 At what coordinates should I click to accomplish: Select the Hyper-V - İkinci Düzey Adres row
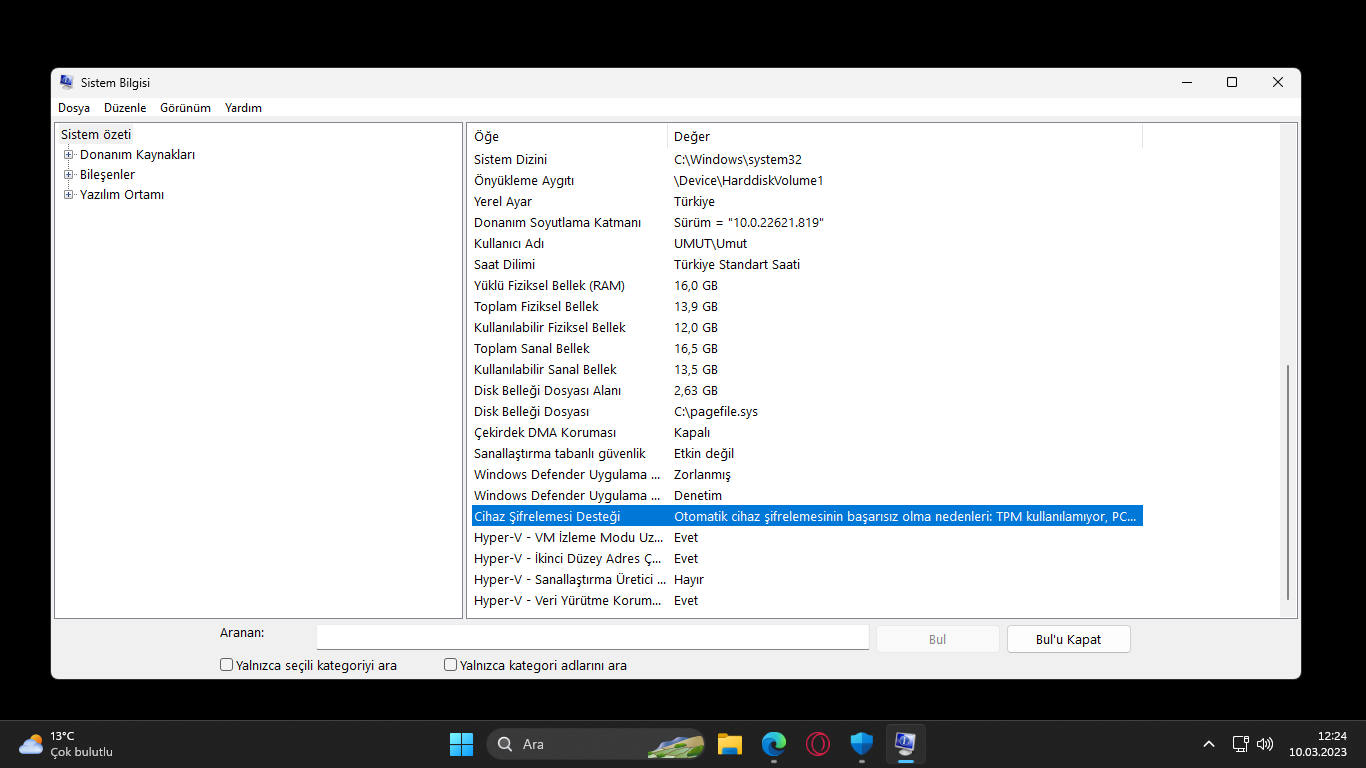tap(806, 559)
